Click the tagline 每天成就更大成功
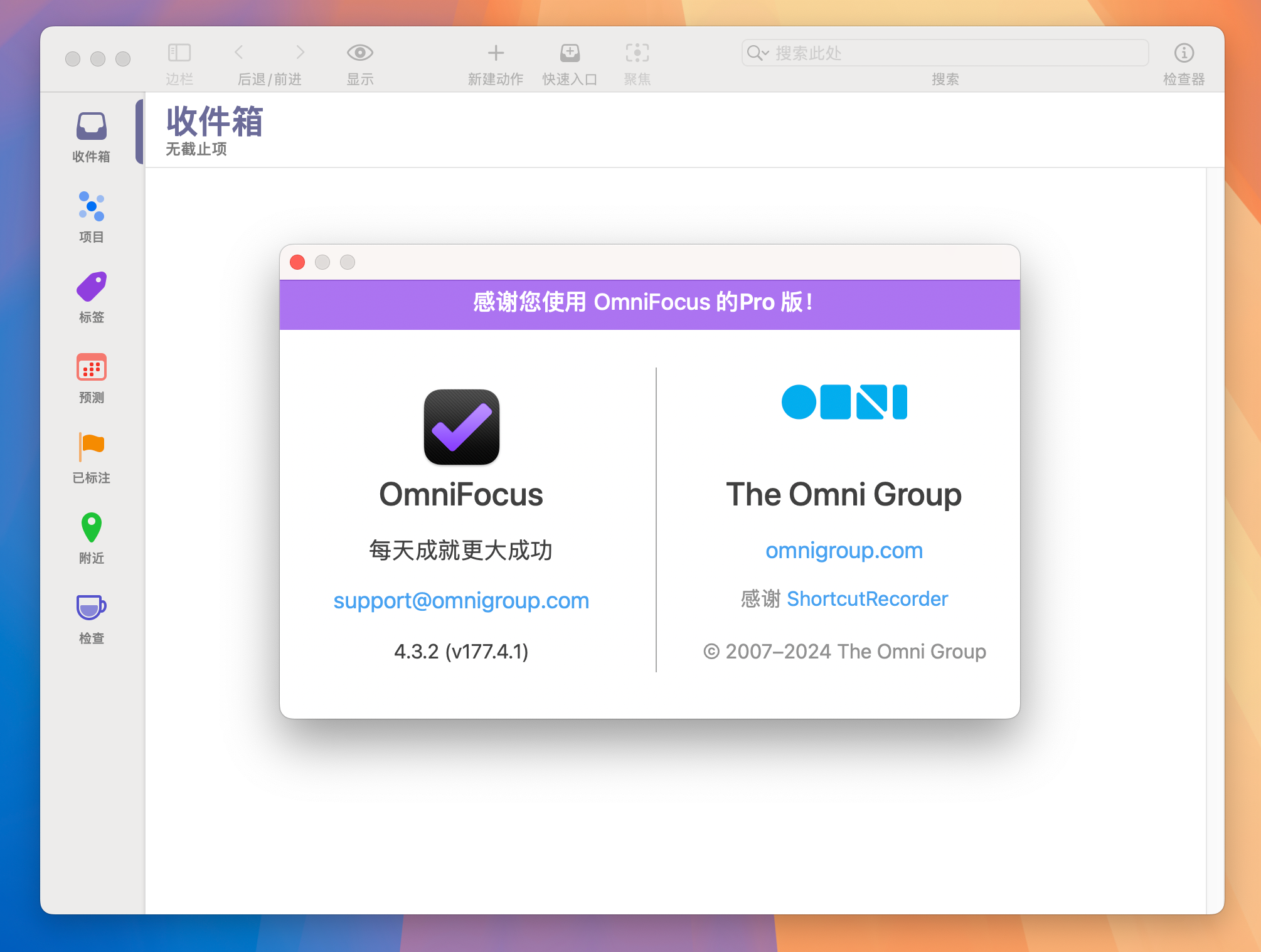 click(461, 550)
